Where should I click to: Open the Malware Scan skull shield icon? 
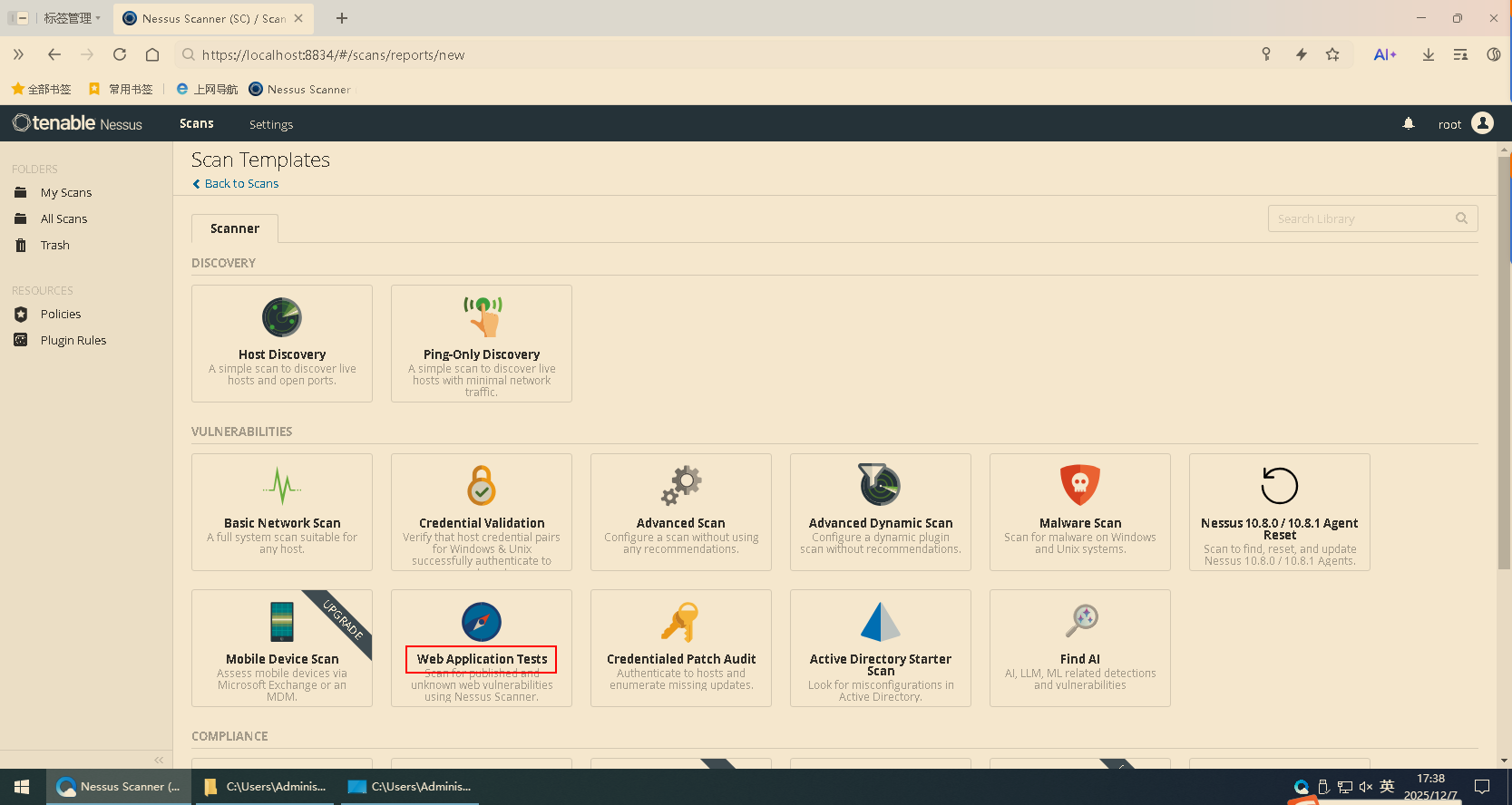click(x=1080, y=486)
